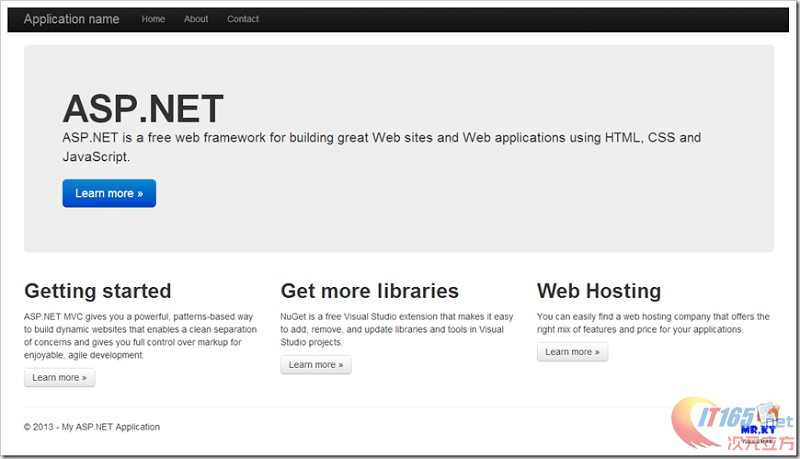Click the Get more libraries heading
Viewport: 800px width, 459px height.
point(369,291)
